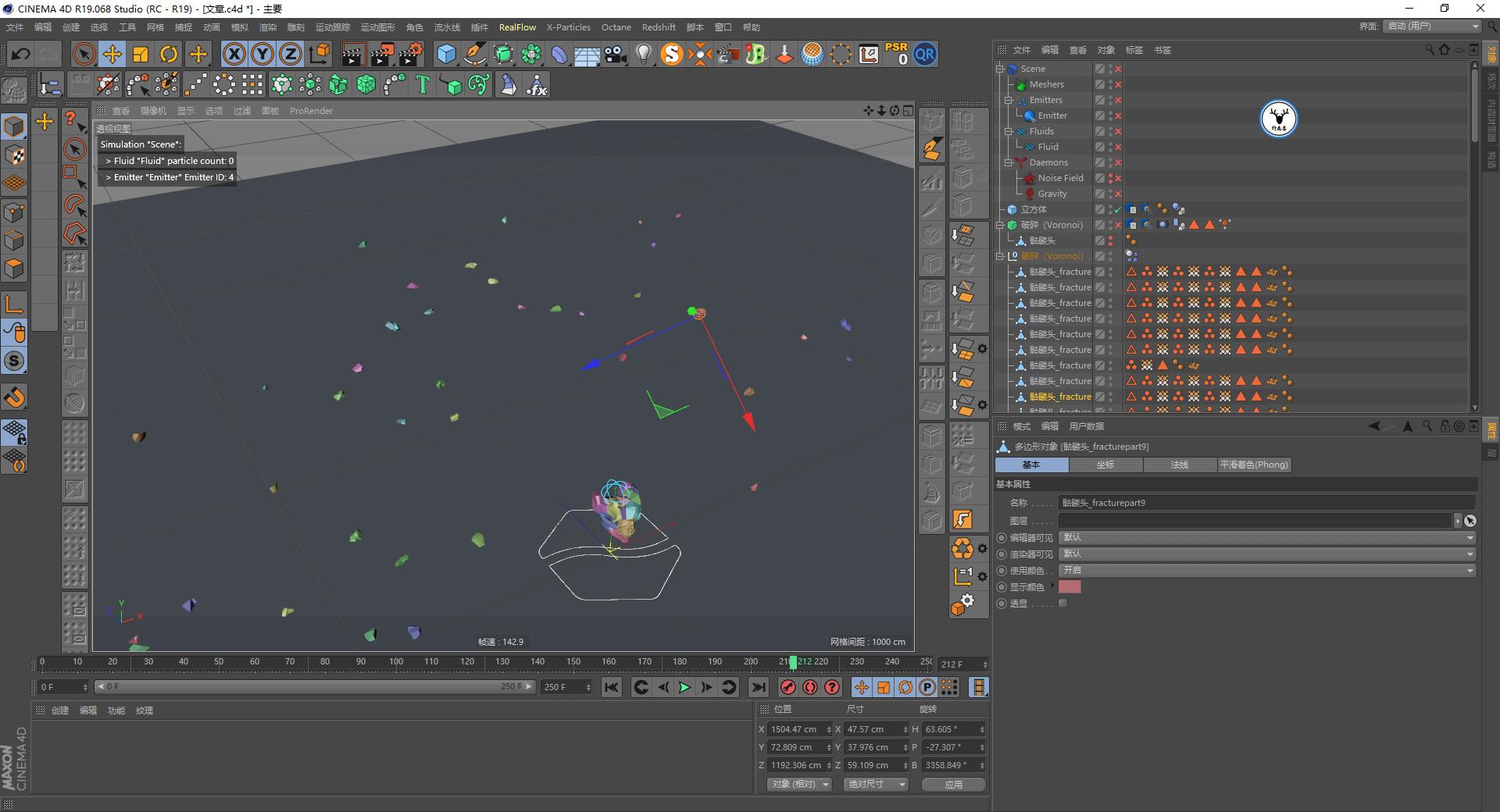This screenshot has height=812, width=1500.
Task: Open the RealFlow menu
Action: [x=517, y=27]
